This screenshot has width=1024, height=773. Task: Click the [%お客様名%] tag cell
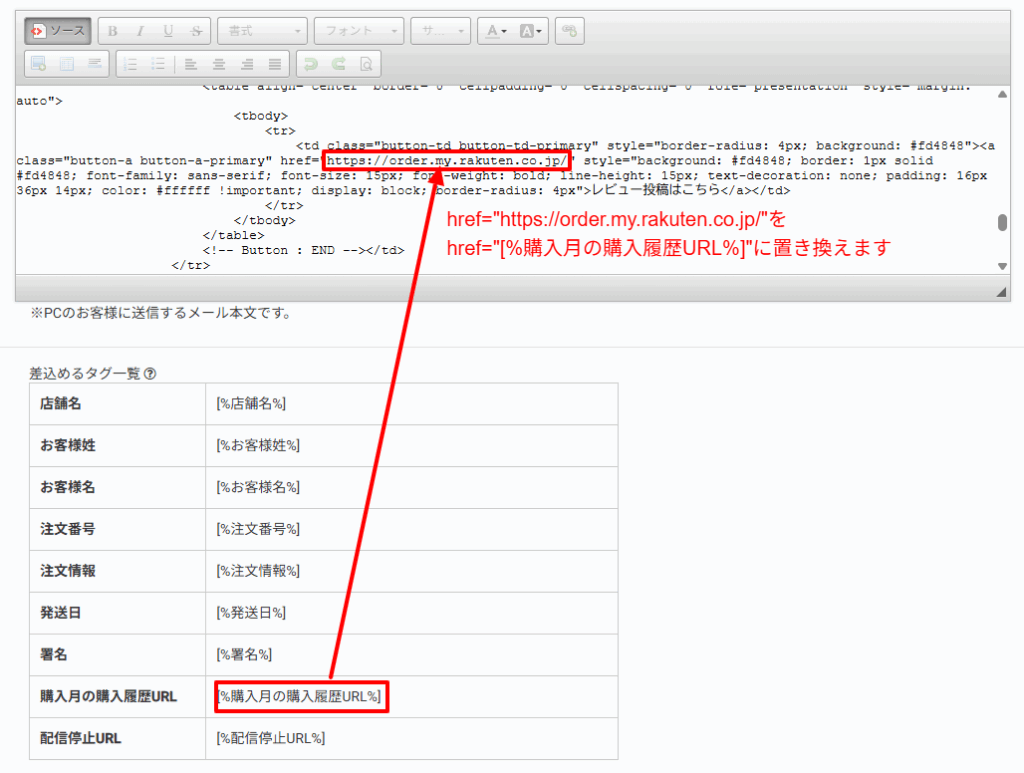[411, 488]
